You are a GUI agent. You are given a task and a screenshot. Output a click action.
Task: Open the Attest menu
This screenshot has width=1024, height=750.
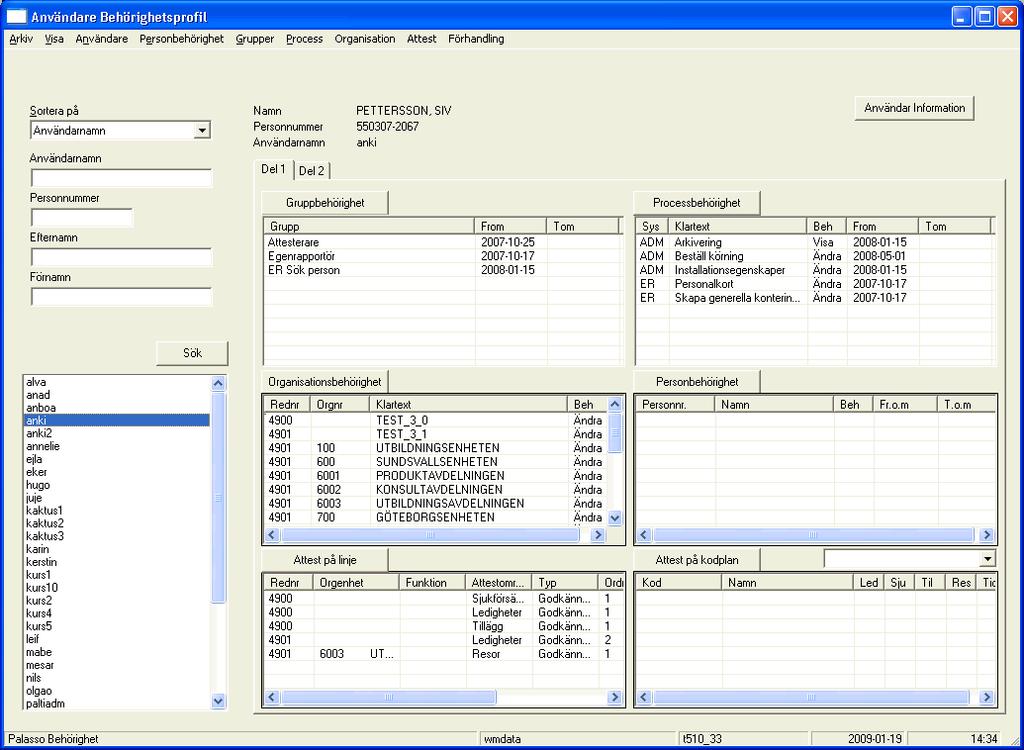421,39
